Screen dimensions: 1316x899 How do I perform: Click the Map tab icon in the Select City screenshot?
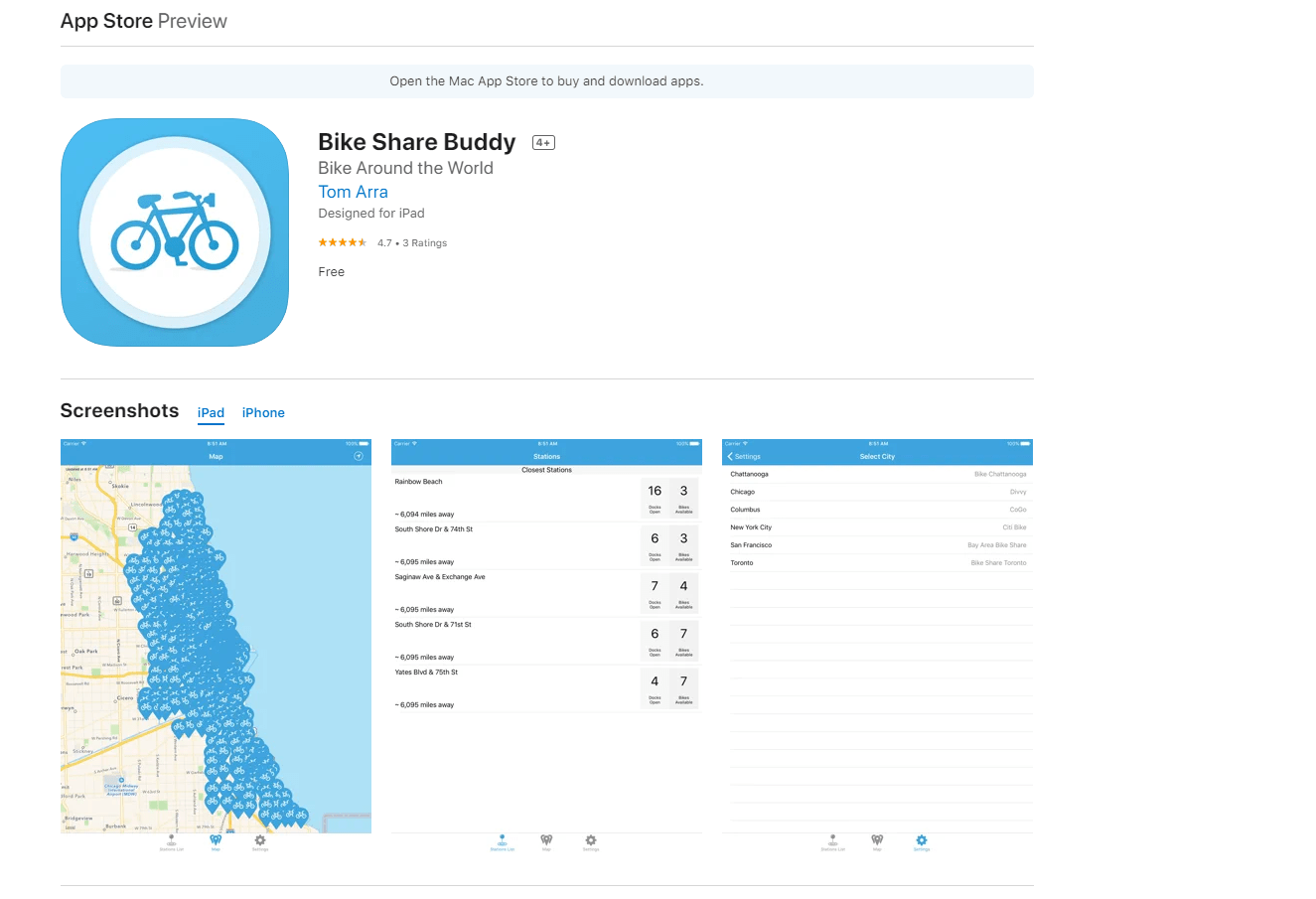(877, 841)
